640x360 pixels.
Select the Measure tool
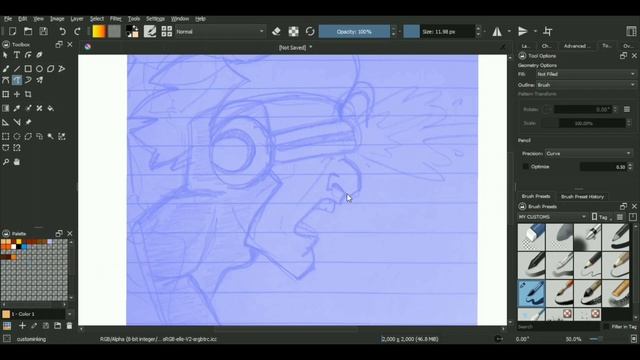coord(17,122)
